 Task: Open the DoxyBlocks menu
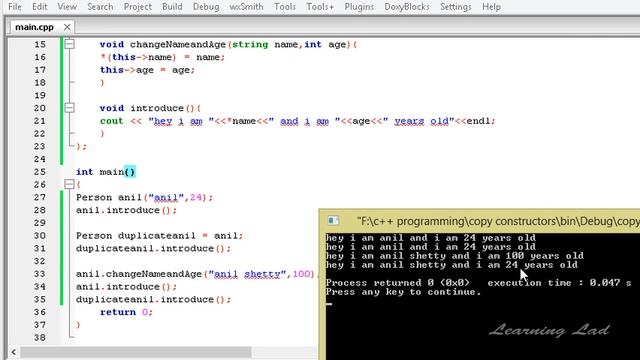coord(407,7)
